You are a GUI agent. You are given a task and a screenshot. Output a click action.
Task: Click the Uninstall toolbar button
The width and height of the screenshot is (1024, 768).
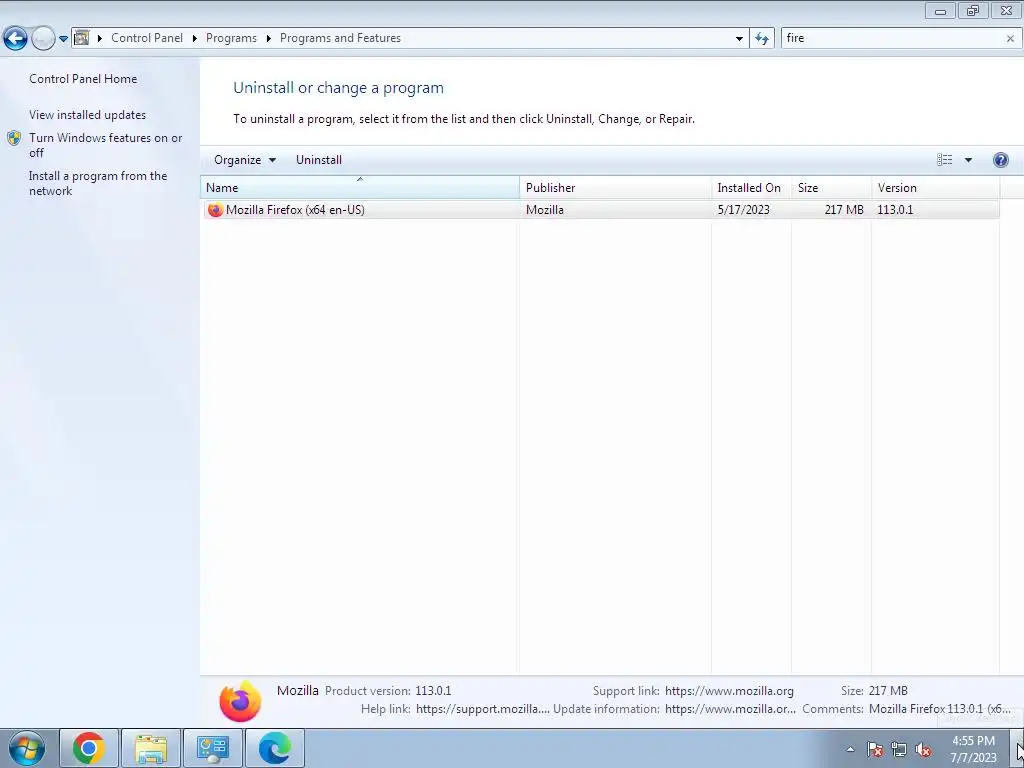pos(319,160)
